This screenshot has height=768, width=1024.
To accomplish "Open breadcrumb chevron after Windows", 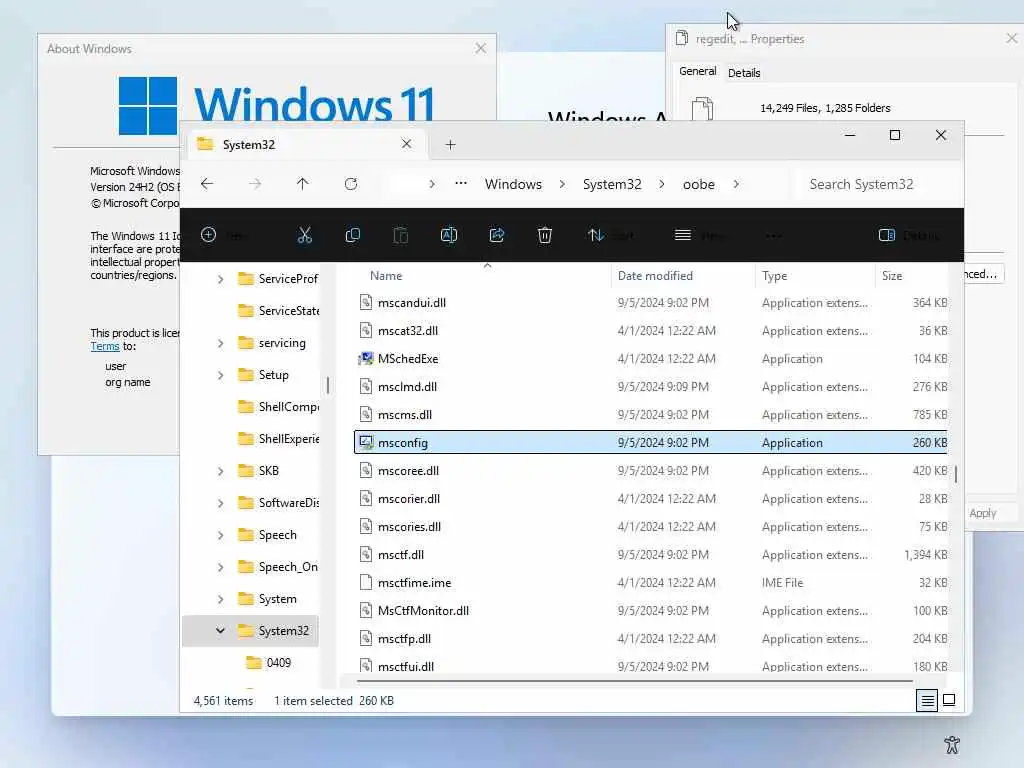I will click(x=562, y=184).
